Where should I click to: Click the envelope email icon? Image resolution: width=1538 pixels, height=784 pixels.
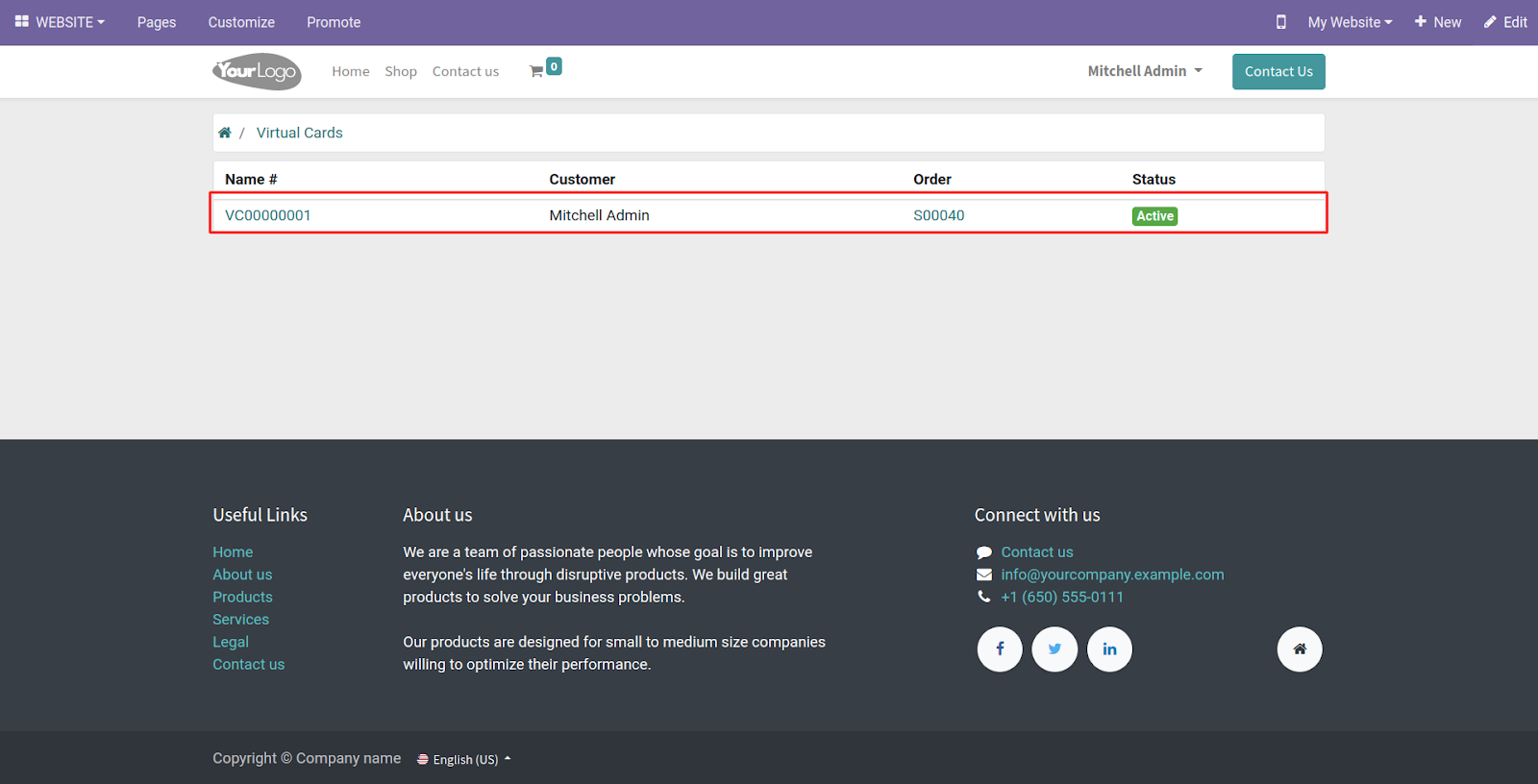983,575
